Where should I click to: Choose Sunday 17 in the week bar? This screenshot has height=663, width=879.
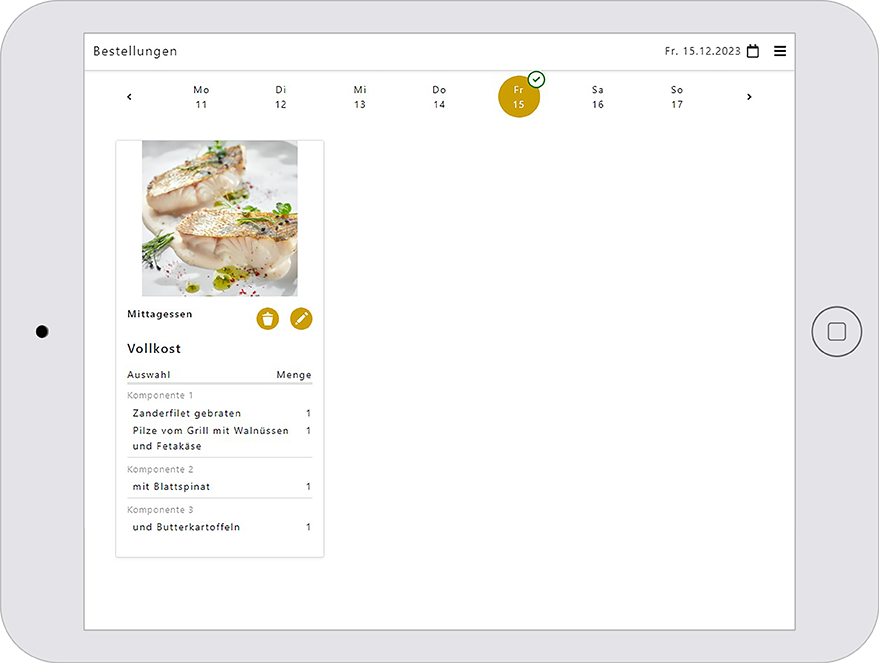(677, 97)
